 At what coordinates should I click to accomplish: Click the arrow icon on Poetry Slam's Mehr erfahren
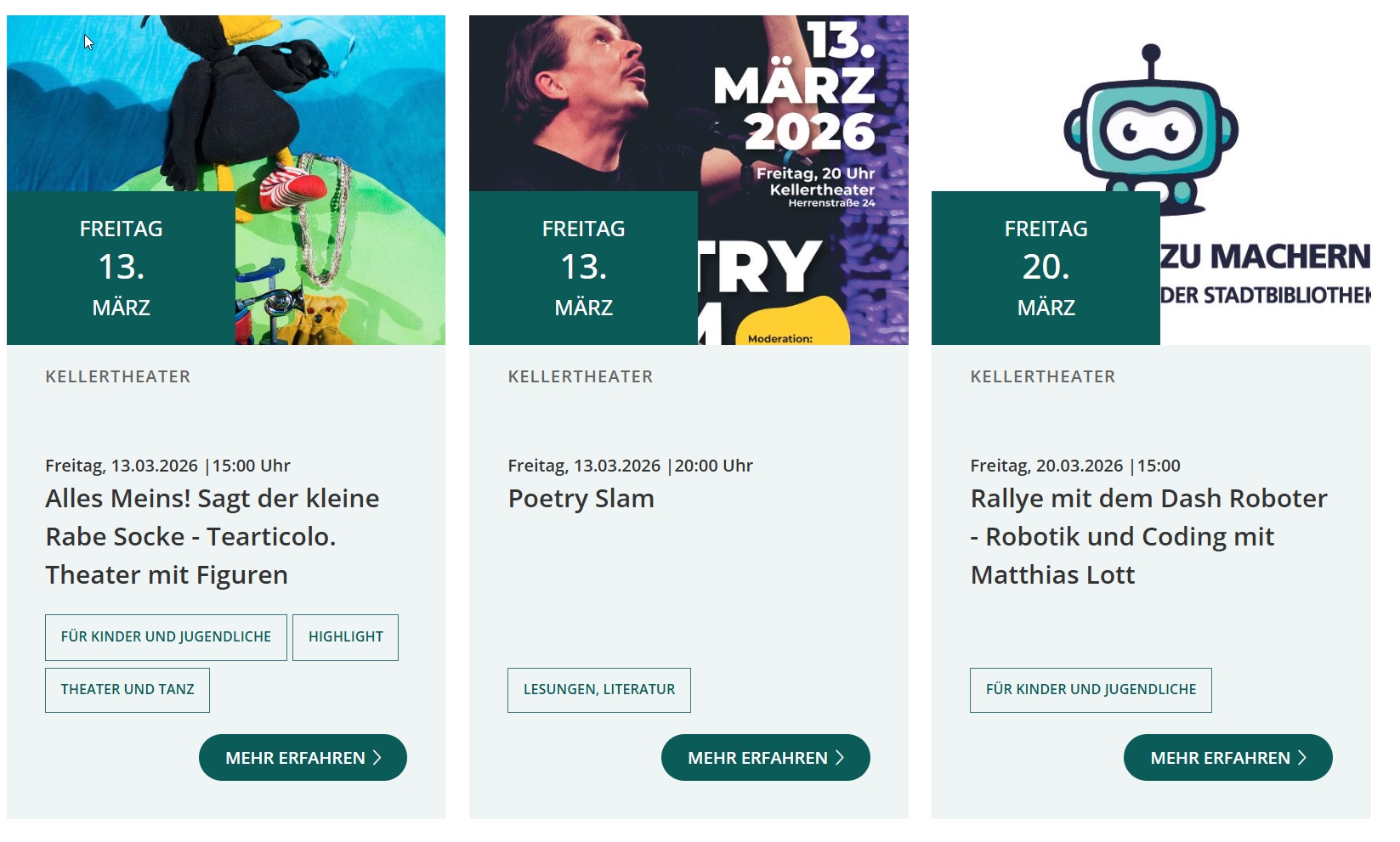pyautogui.click(x=840, y=758)
